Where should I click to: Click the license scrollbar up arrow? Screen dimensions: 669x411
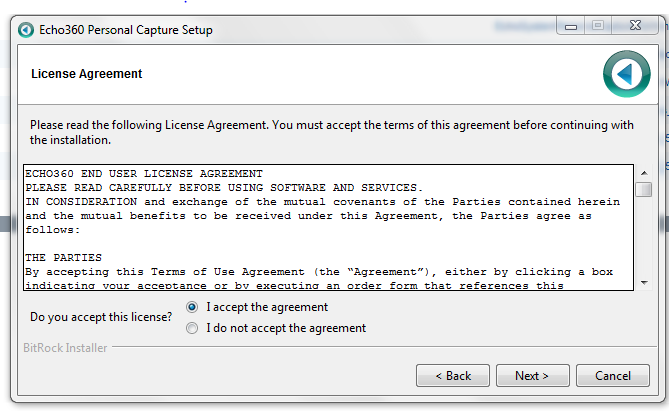(x=644, y=173)
